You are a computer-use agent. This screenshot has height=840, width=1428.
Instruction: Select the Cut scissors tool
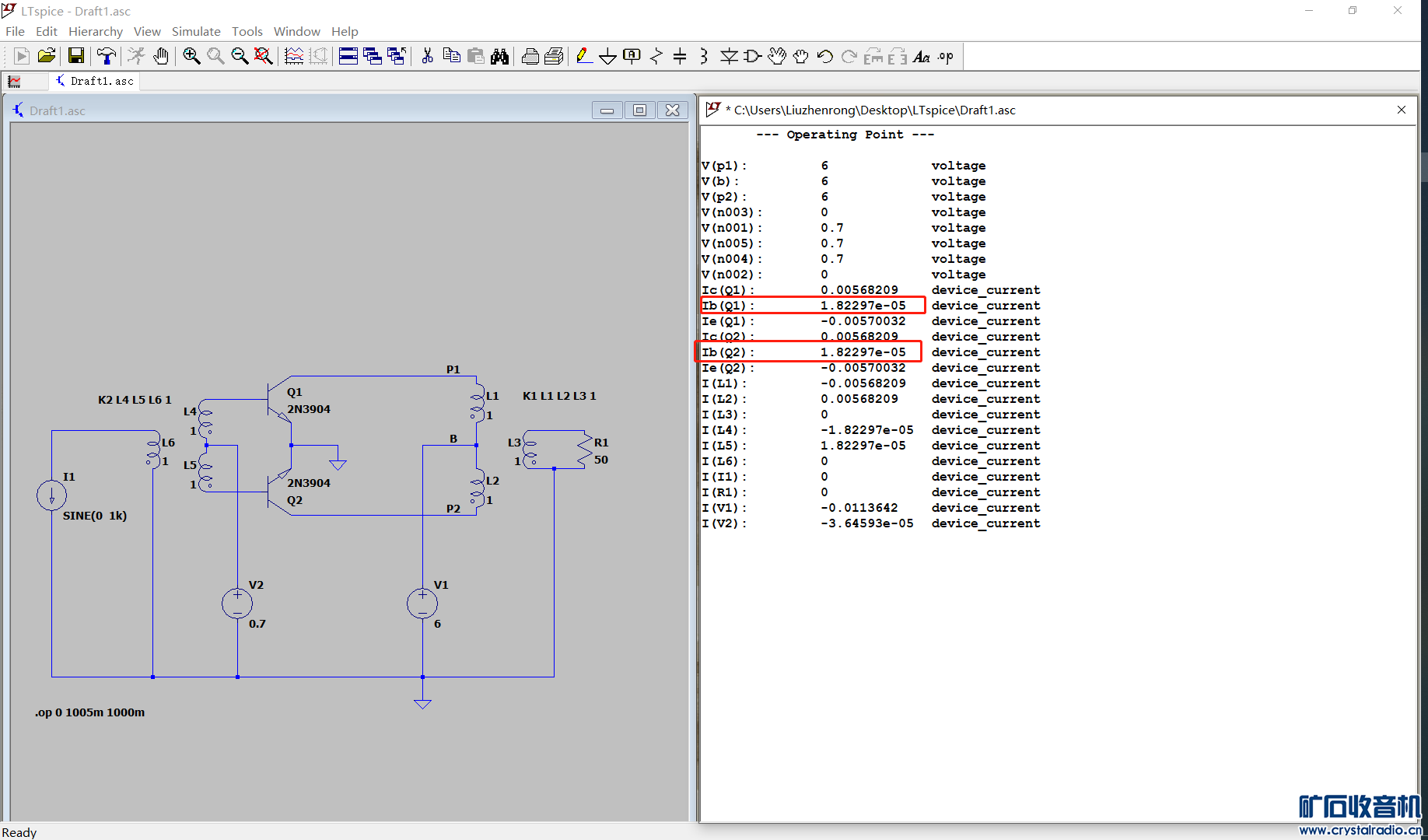tap(427, 56)
